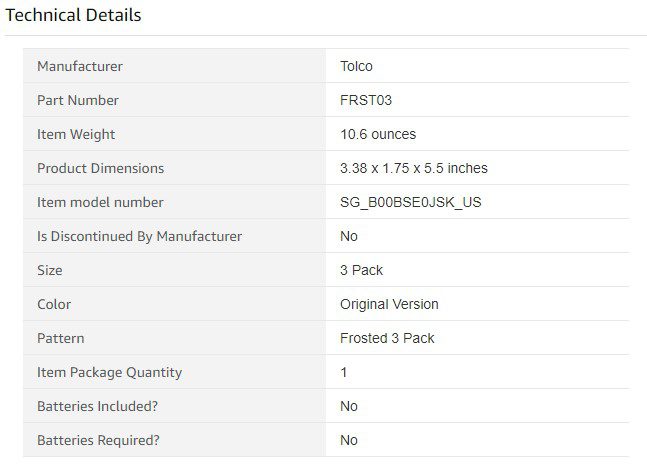Select the Item Package Quantity label
647x475 pixels.
(109, 373)
